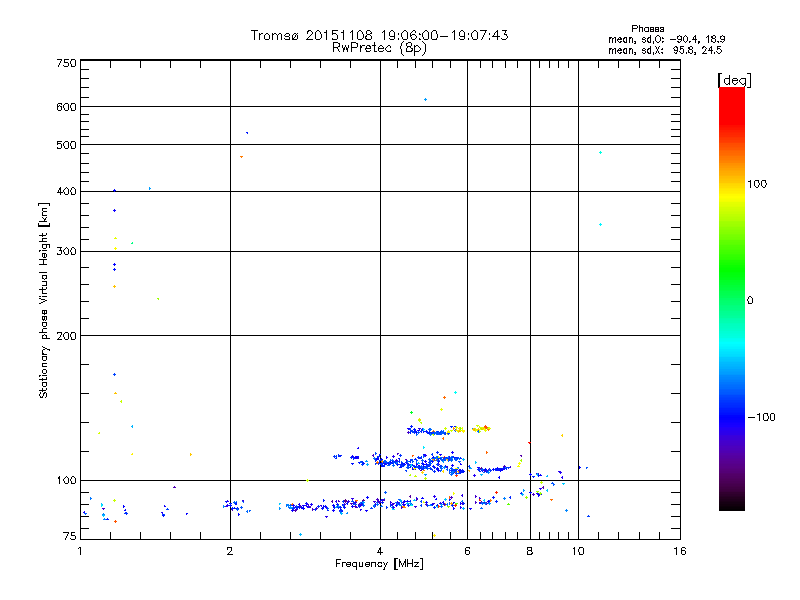Click the '75' height tick label
The height and width of the screenshot is (600, 800).
(x=69, y=536)
